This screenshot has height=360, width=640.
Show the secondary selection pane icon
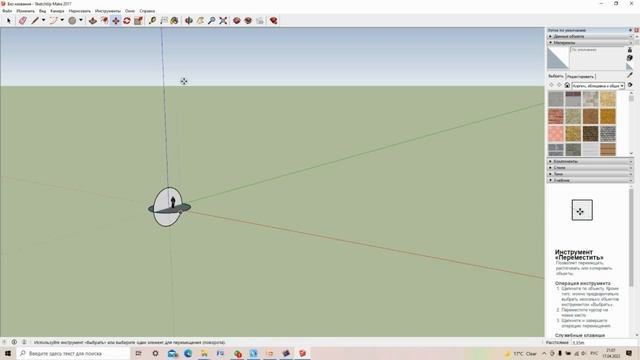coord(630,50)
